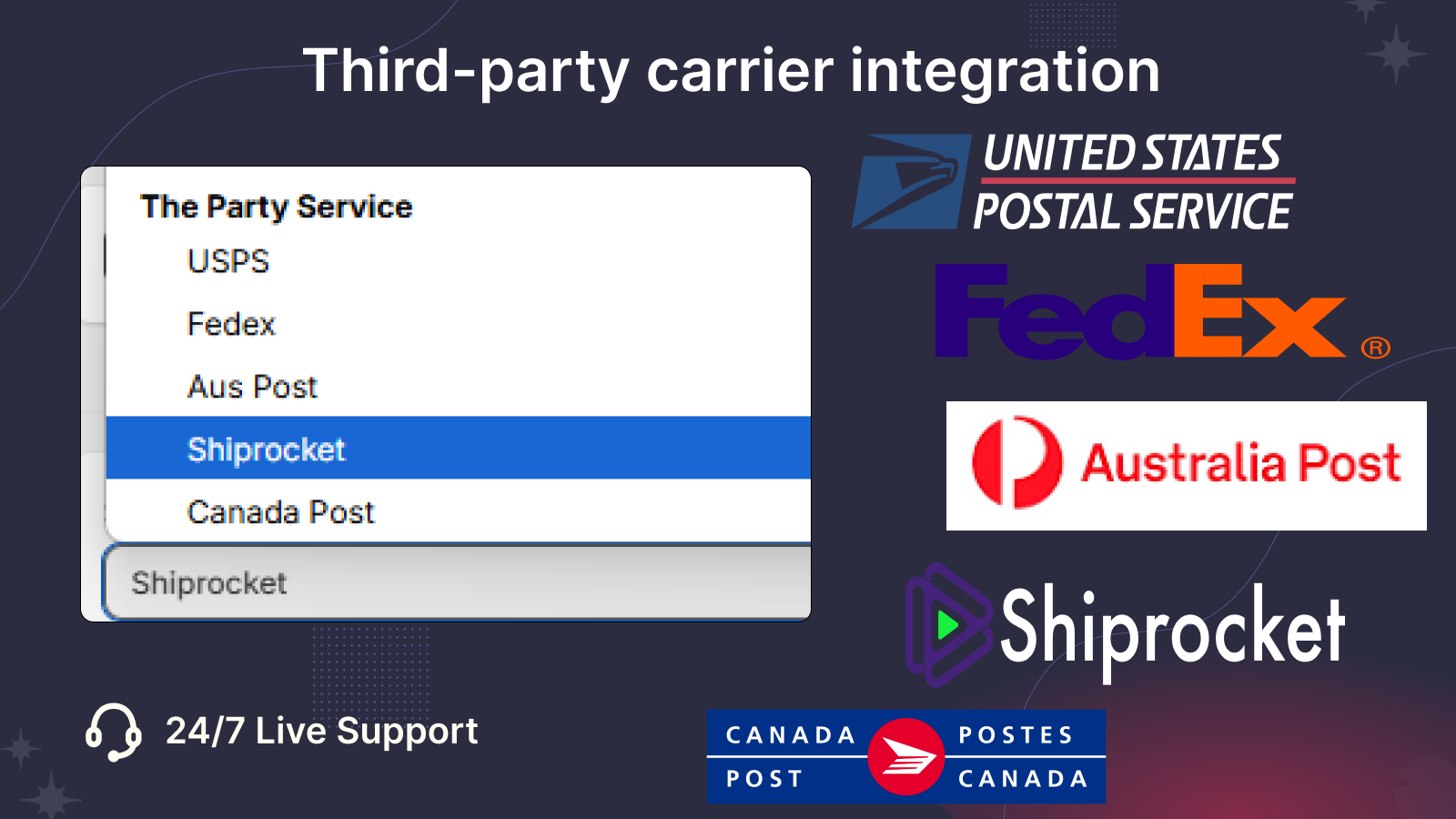Viewport: 1456px width, 819px height.
Task: Click The Party Service group header
Action: pos(277,207)
